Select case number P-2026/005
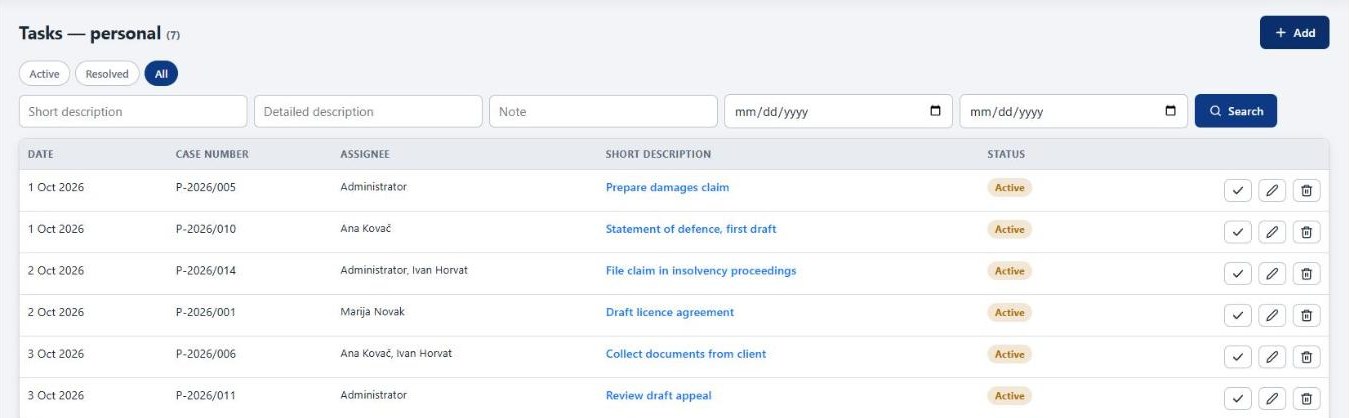Screen dimensions: 1349x418 [x=206, y=187]
